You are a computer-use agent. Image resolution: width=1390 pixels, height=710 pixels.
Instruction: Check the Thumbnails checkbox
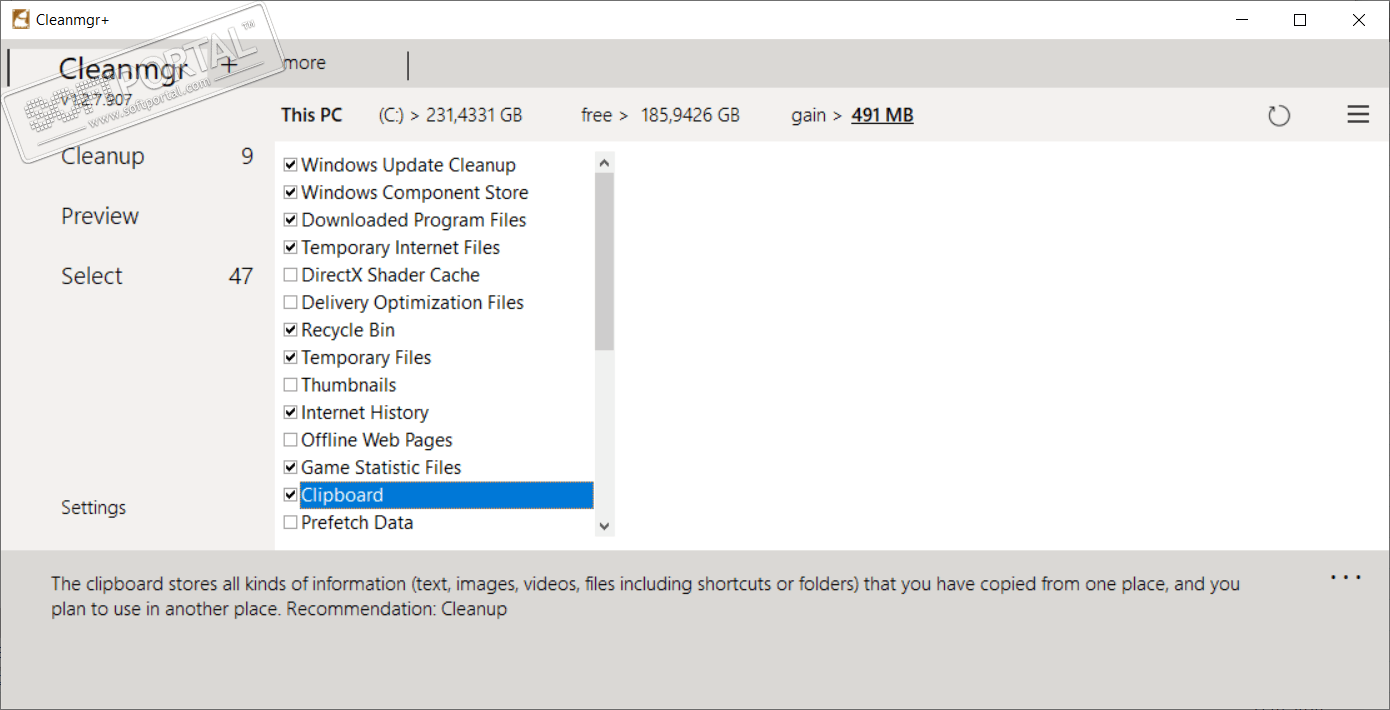(291, 385)
